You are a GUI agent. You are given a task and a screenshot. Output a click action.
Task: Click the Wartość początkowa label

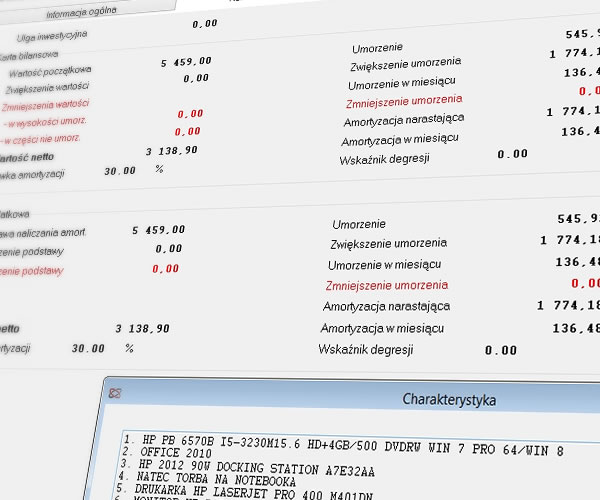(50, 72)
